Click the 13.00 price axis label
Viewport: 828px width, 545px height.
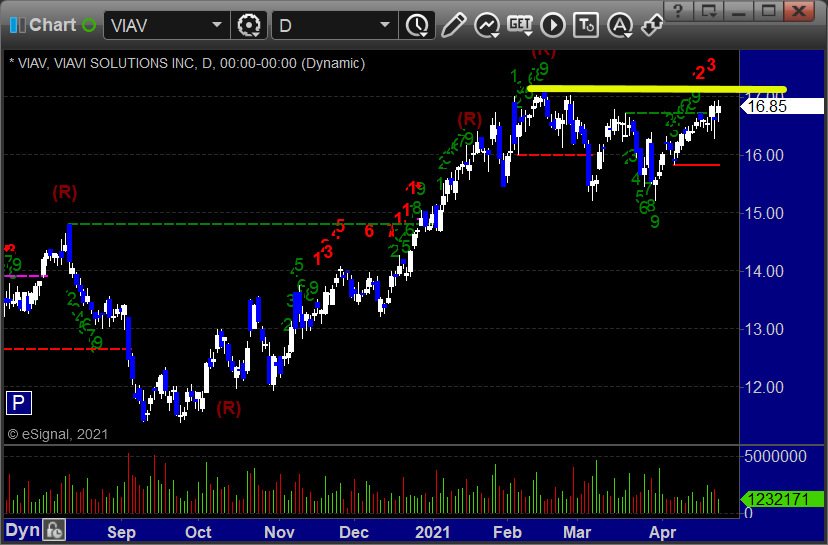point(764,329)
